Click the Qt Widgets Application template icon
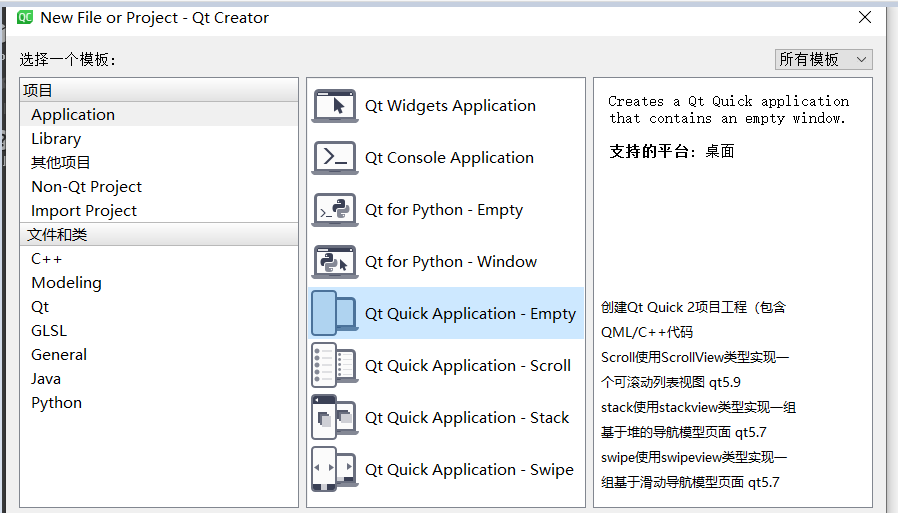898x513 pixels. click(x=335, y=106)
